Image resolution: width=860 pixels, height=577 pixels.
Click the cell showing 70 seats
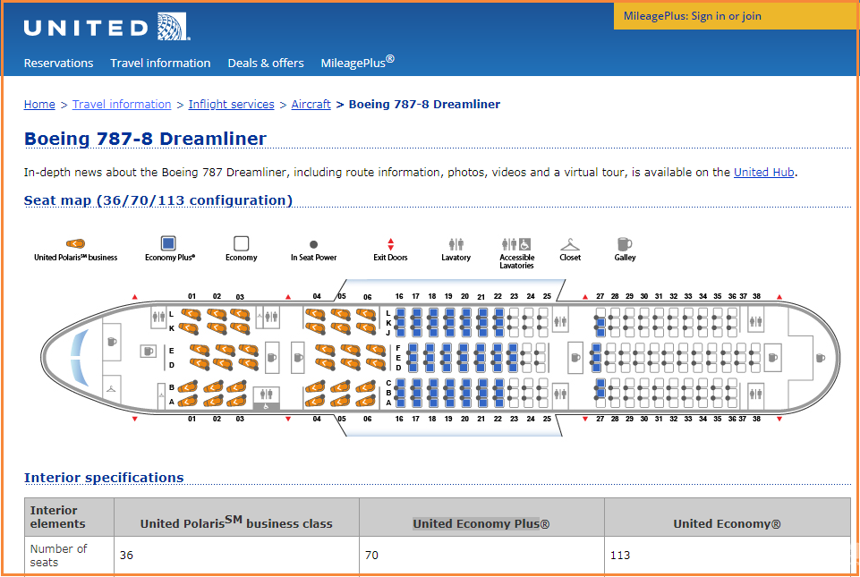point(482,556)
